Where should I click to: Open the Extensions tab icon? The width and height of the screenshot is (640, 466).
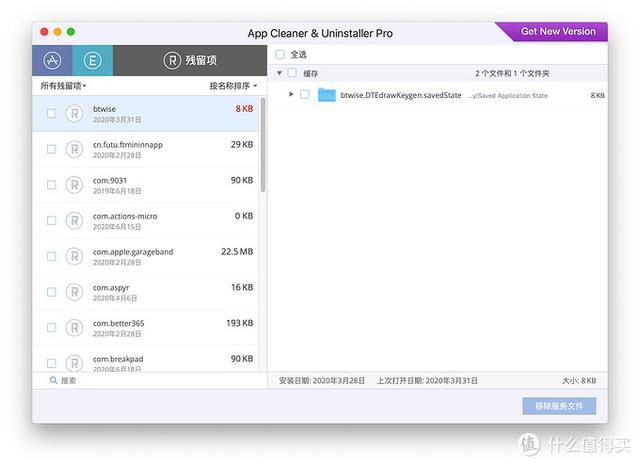coord(93,60)
